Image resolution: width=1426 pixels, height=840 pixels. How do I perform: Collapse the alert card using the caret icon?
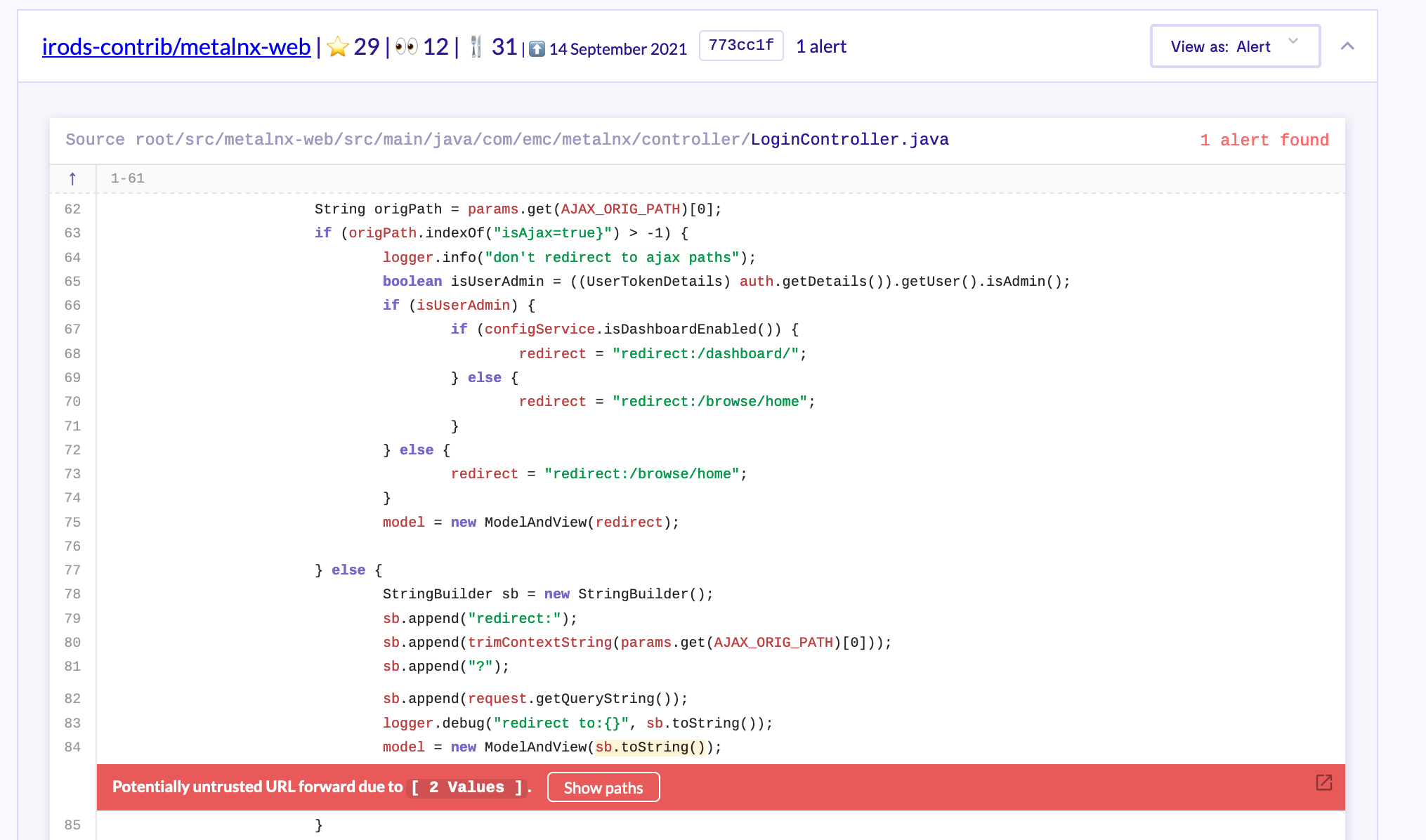coord(1348,46)
